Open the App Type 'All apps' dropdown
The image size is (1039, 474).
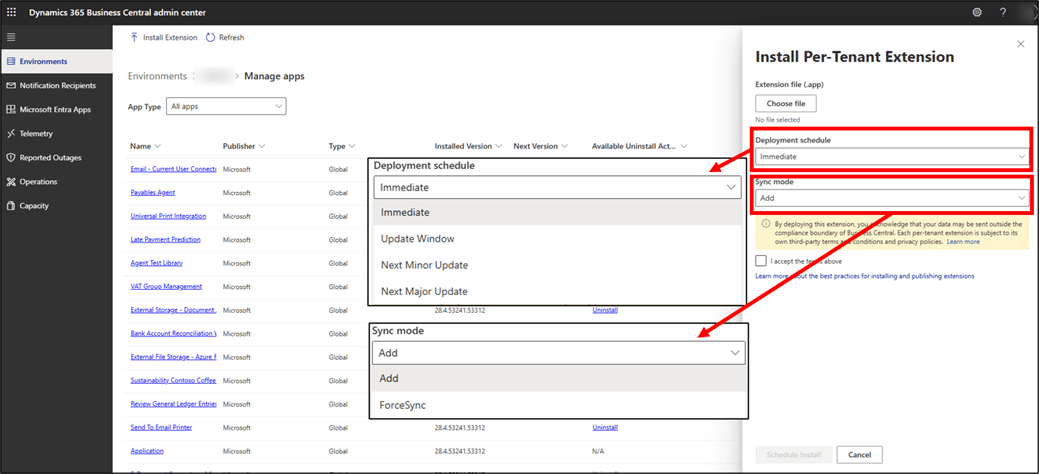pos(226,106)
